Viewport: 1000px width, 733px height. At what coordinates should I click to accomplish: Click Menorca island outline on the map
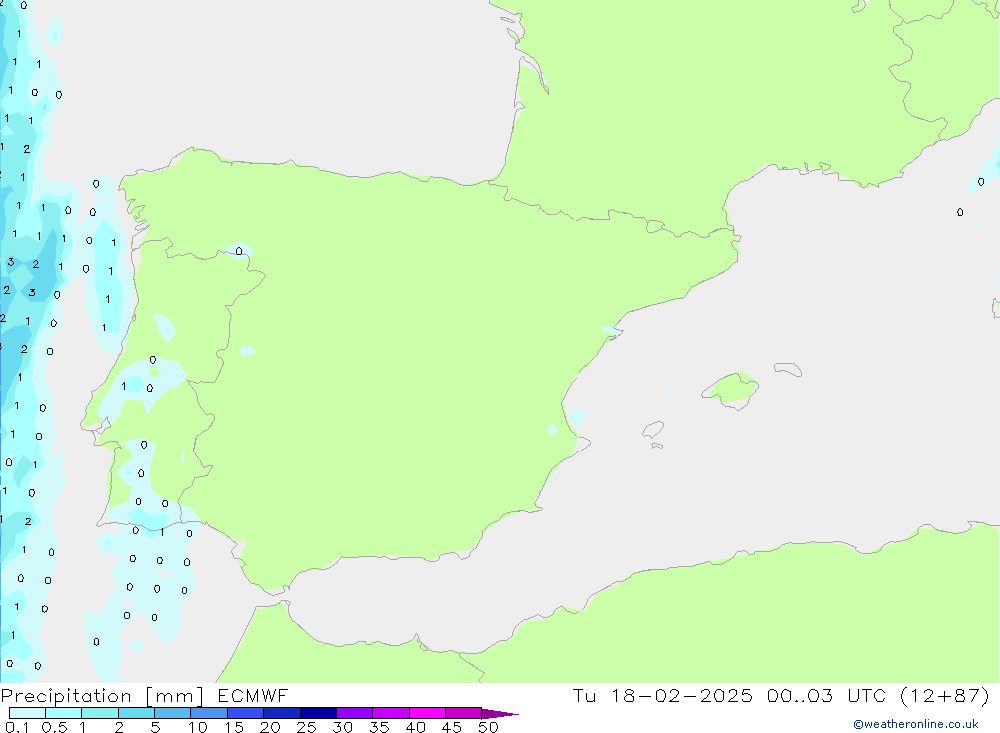(788, 369)
